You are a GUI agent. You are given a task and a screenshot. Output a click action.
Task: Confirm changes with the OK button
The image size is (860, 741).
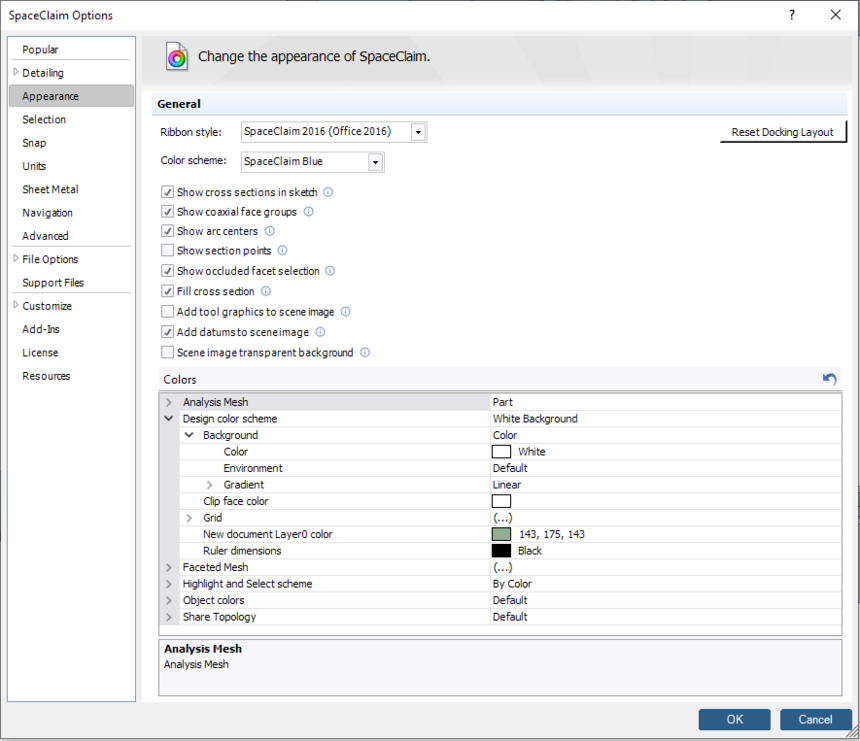point(734,720)
